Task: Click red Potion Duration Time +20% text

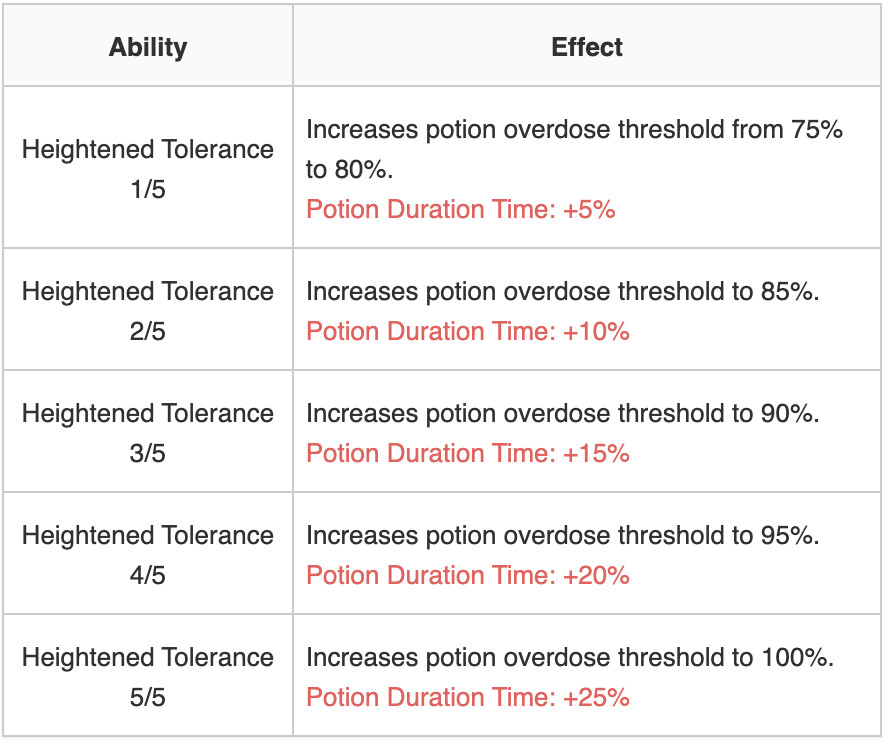Action: click(467, 575)
